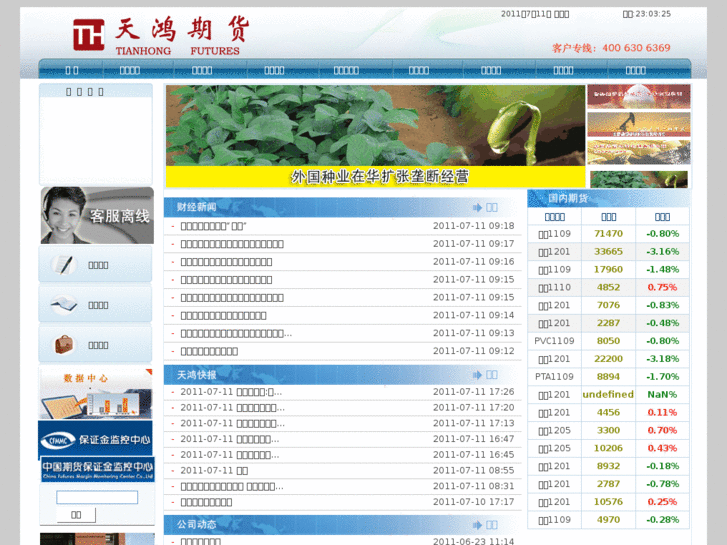Image resolution: width=727 pixels, height=545 pixels.
Task: Click the more arrow in 天鸿快报 header
Action: [485, 375]
